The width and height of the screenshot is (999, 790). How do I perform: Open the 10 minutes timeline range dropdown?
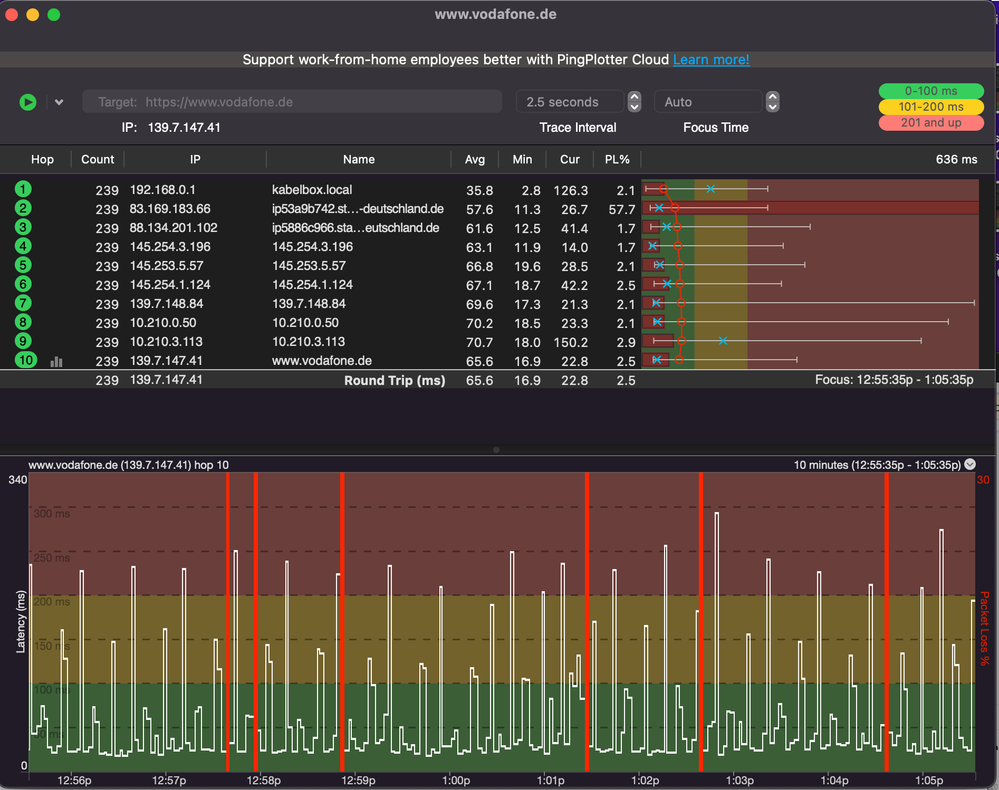(970, 464)
